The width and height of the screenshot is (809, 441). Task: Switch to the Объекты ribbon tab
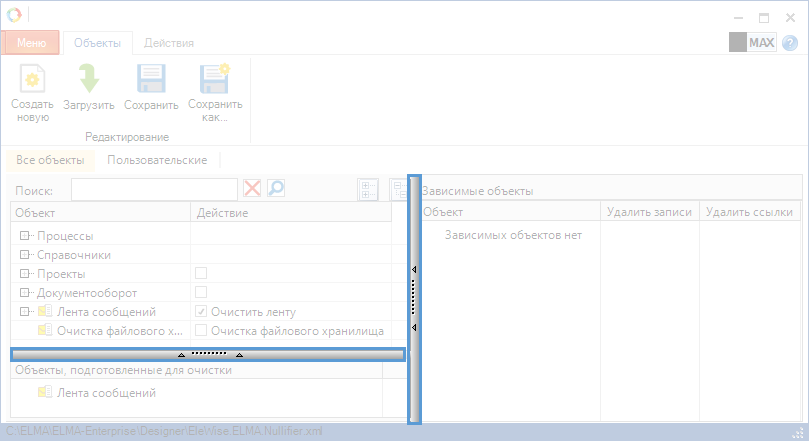pos(98,43)
